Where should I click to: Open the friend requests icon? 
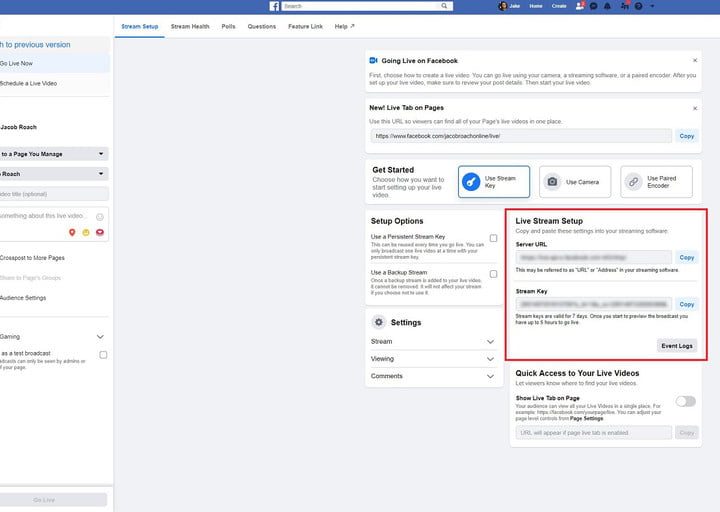580,6
